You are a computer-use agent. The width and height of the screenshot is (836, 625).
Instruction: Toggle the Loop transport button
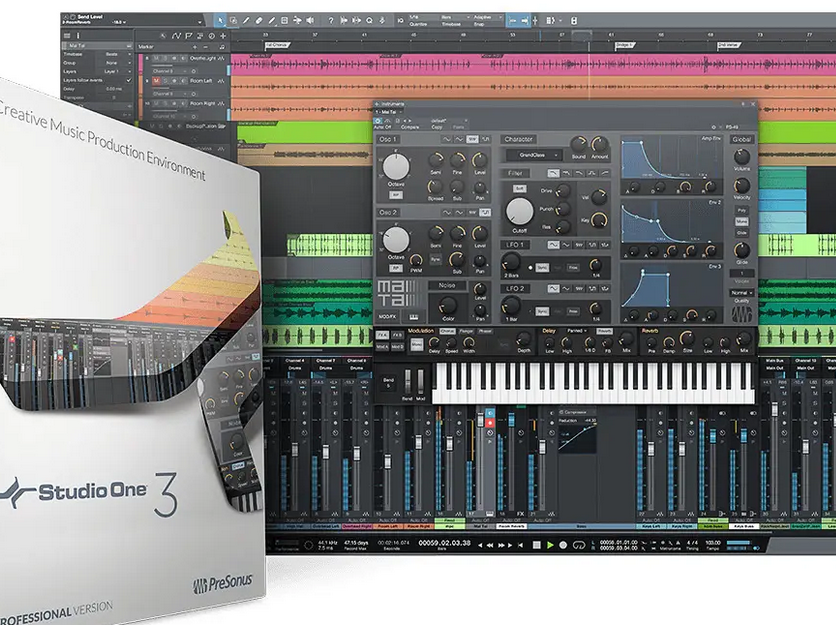pos(578,545)
